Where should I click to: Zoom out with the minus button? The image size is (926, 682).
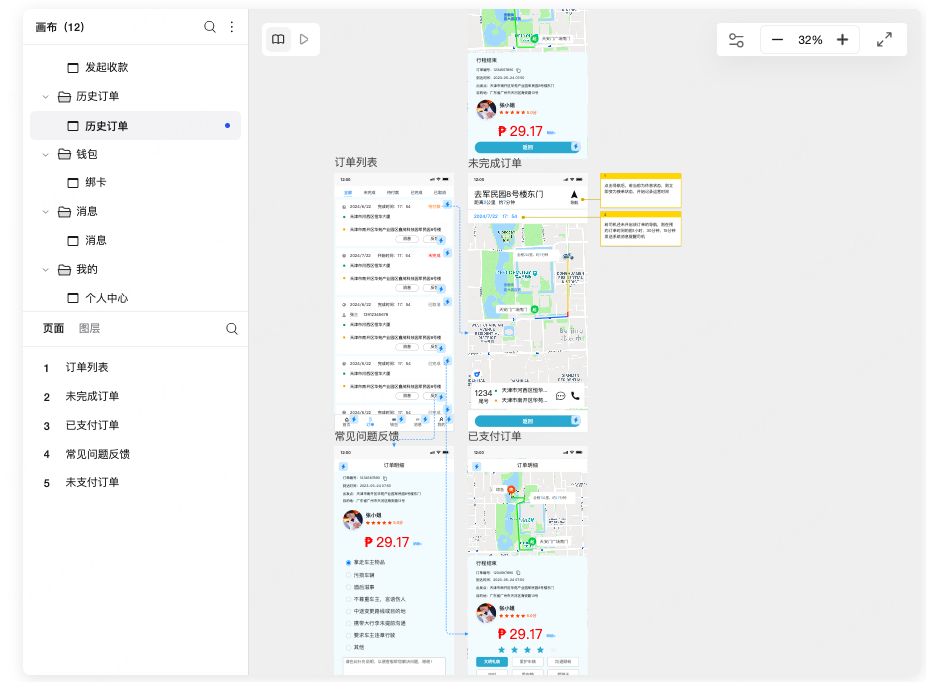coord(777,40)
